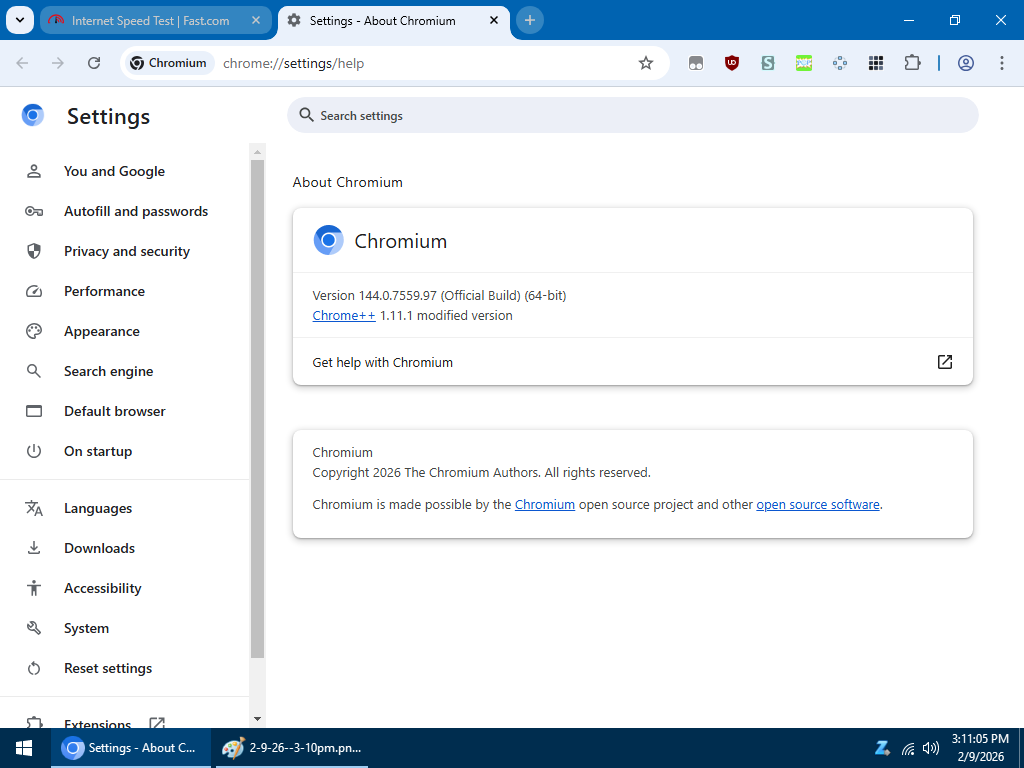Open the apps grid extension icon
The height and width of the screenshot is (768, 1024).
876,63
